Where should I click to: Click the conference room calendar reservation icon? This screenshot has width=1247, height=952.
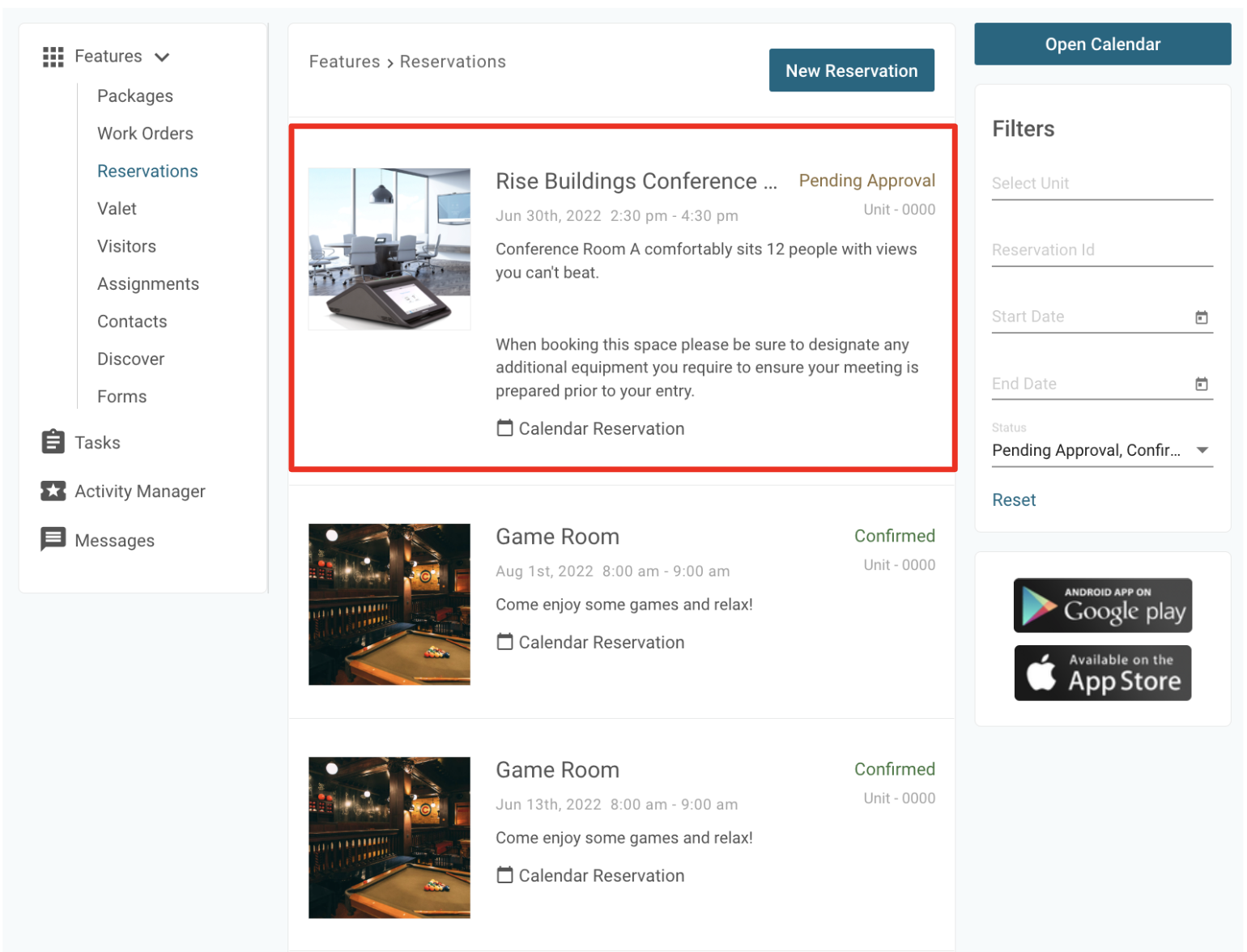(504, 428)
